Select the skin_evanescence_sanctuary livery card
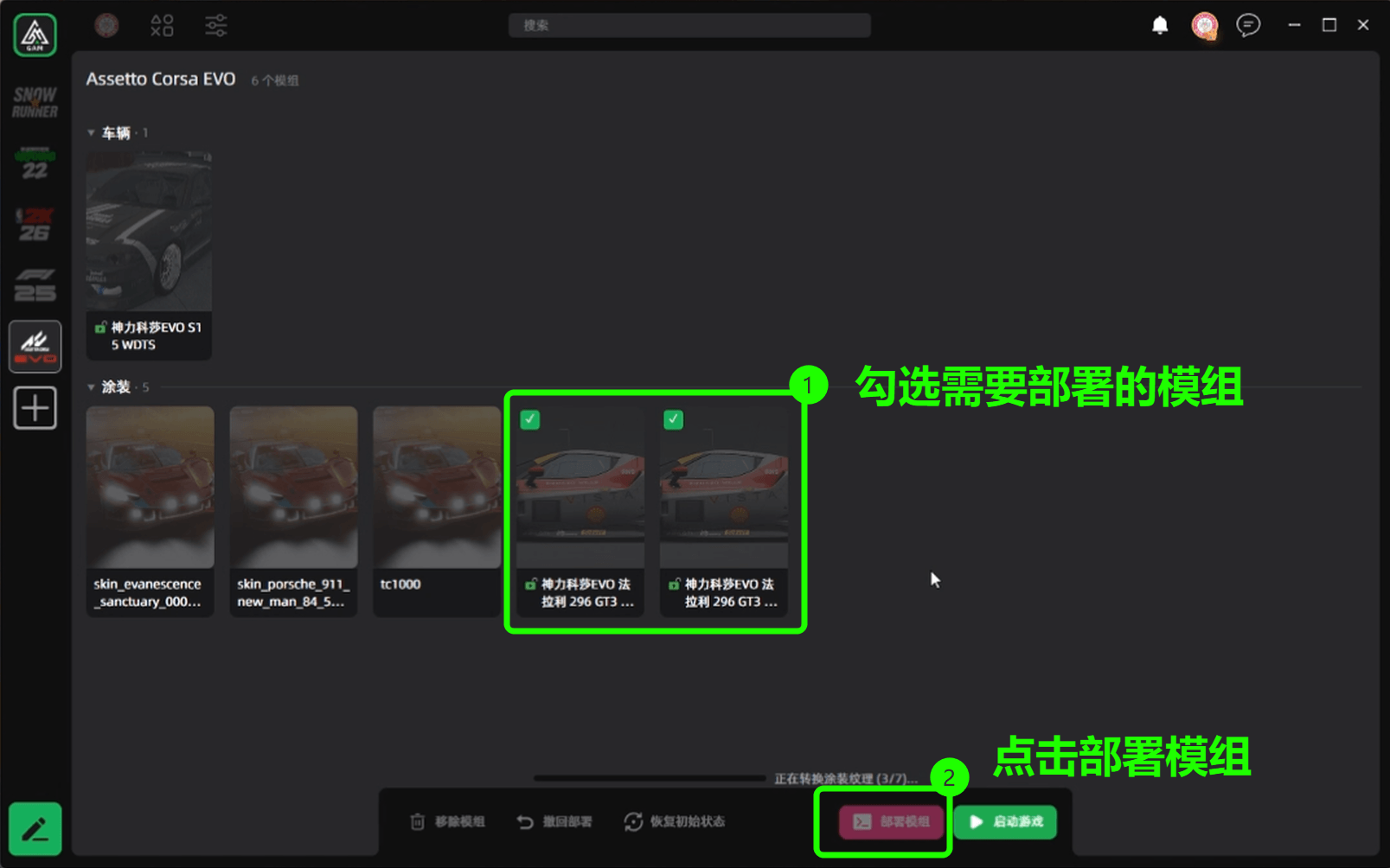The height and width of the screenshot is (868, 1390). pyautogui.click(x=150, y=510)
